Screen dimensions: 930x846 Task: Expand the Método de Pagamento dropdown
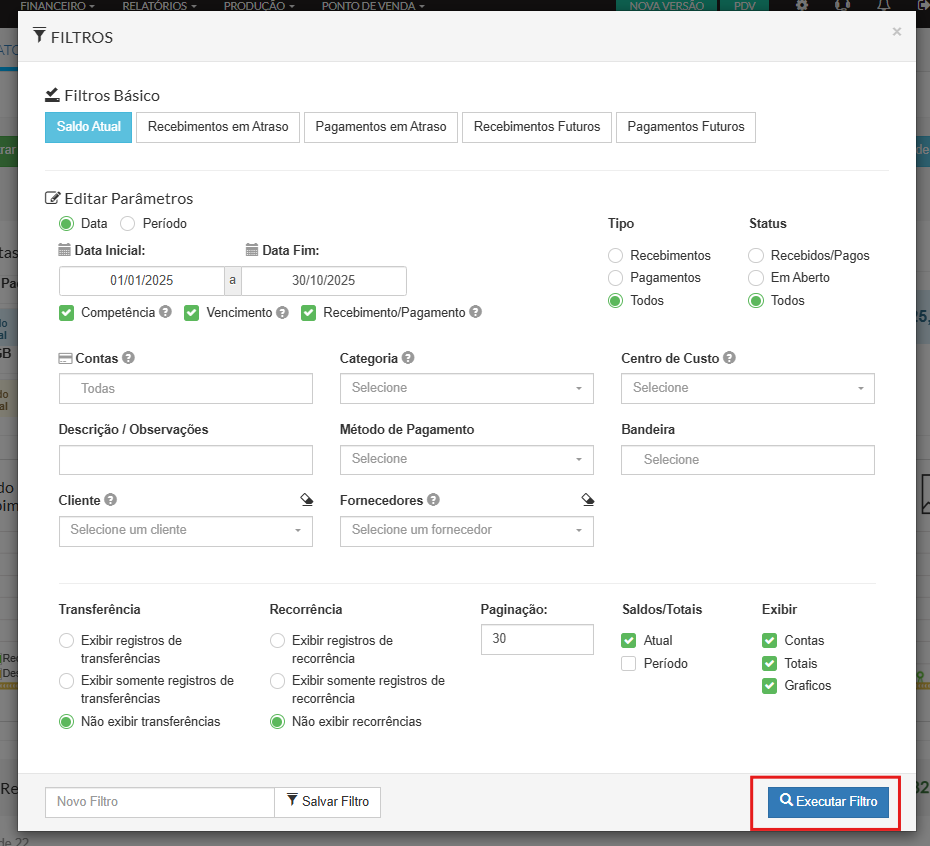click(466, 459)
